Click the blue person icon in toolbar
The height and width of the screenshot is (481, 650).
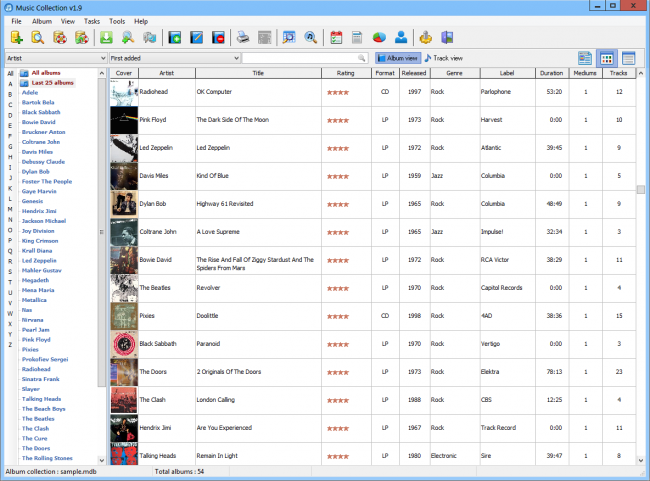pyautogui.click(x=401, y=38)
